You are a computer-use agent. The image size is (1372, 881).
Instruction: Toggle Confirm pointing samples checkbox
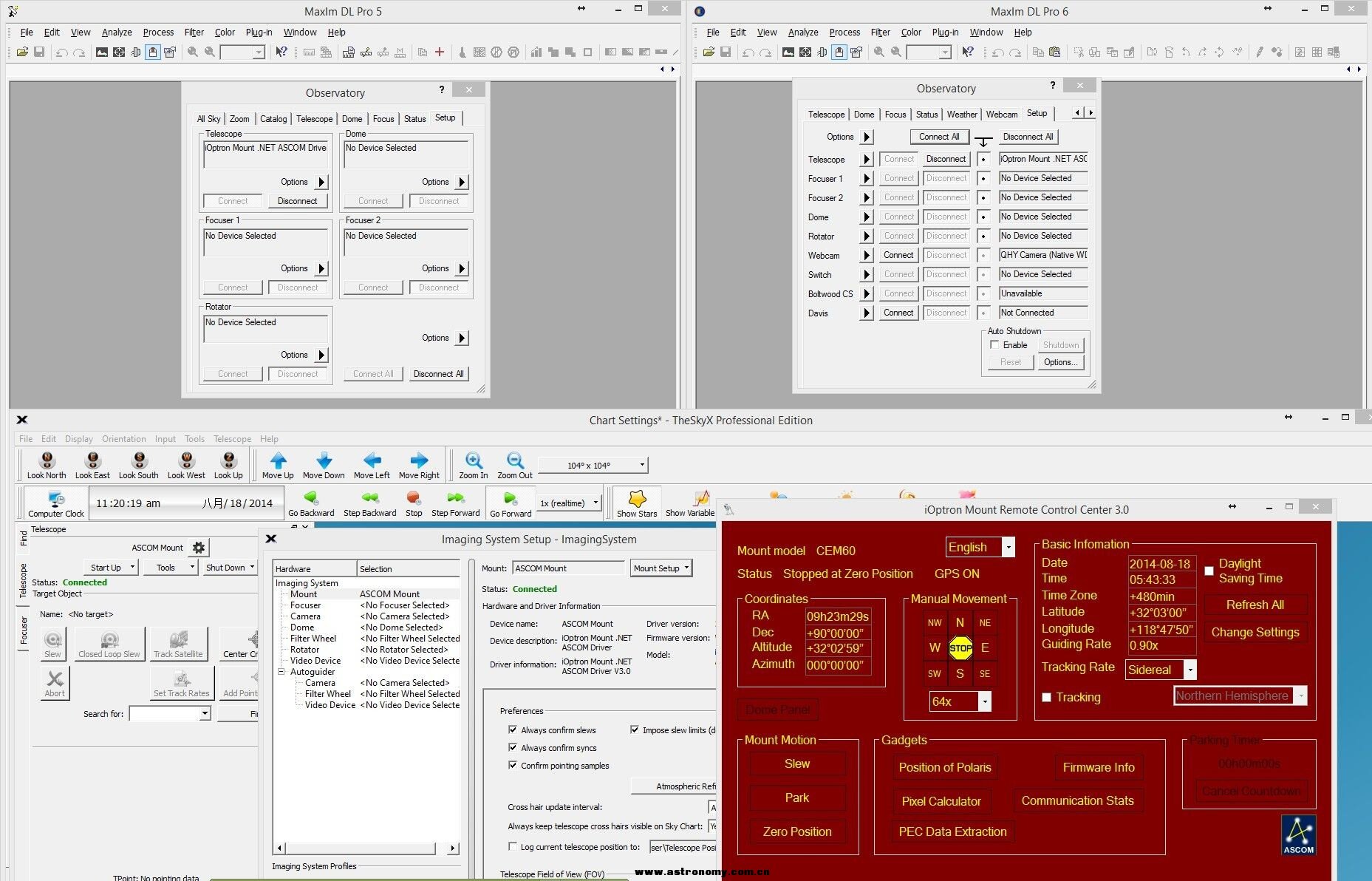point(513,765)
